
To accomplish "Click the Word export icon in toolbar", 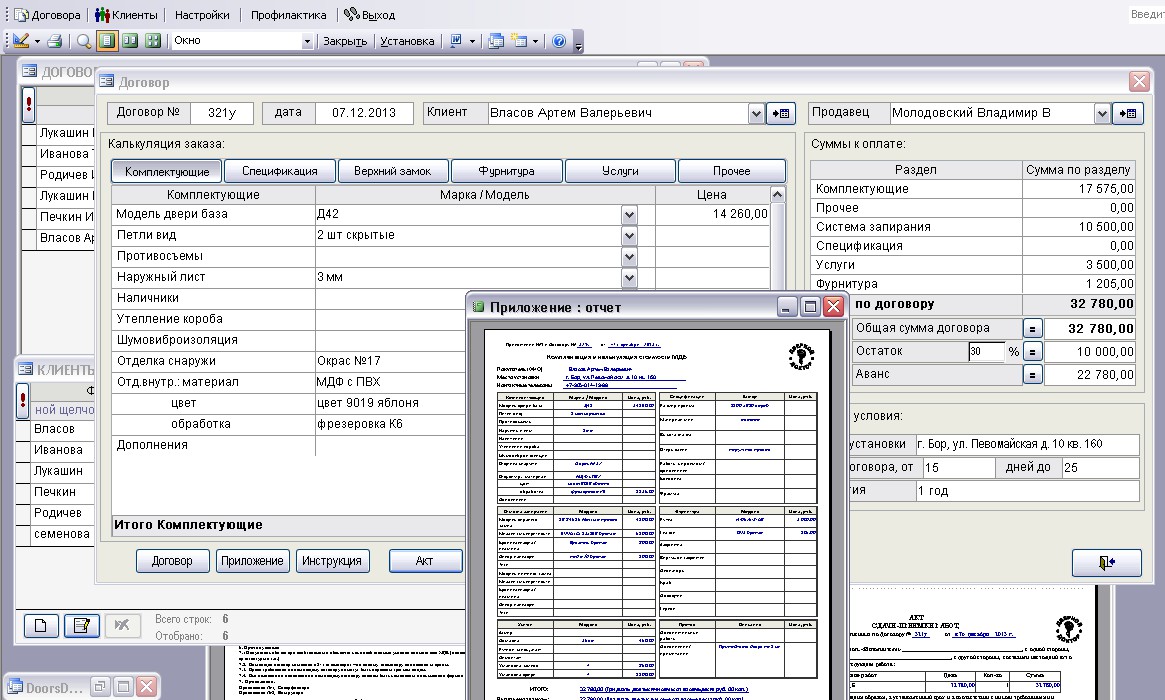I will click(456, 41).
